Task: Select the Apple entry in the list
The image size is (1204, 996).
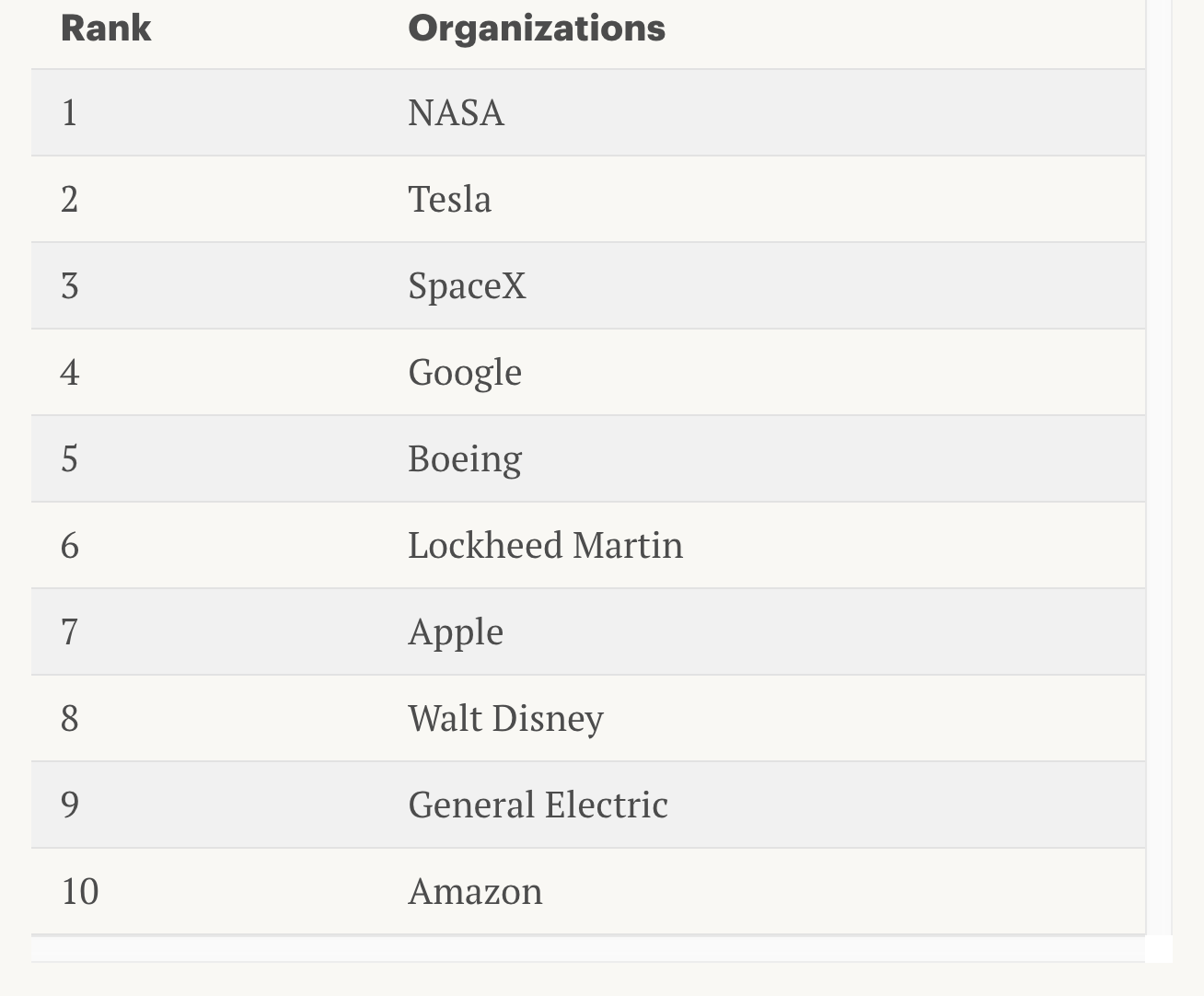Action: pos(456,632)
